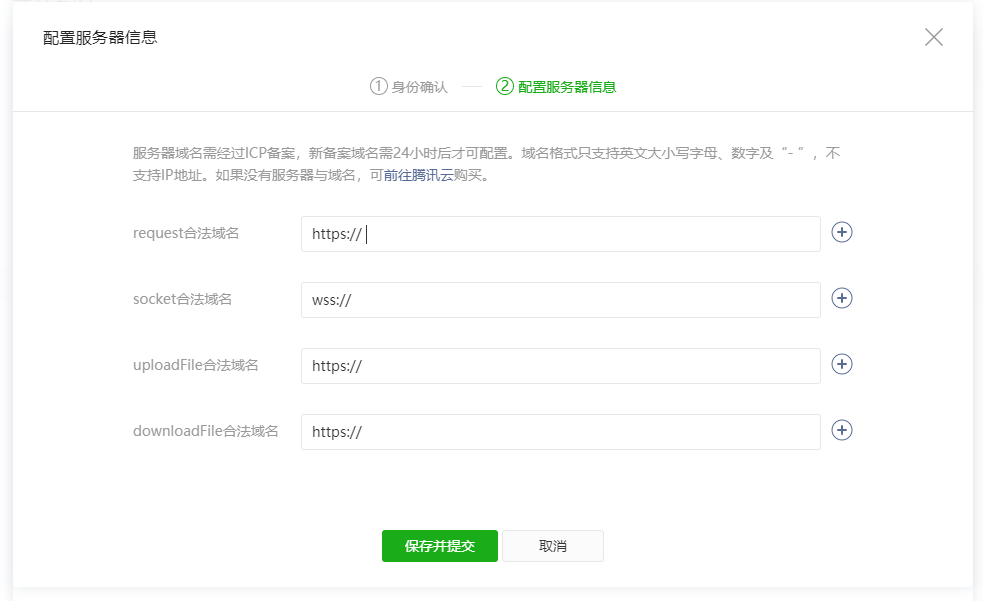Image resolution: width=983 pixels, height=601 pixels.
Task: Go to the 身份确认 step
Action: point(419,86)
